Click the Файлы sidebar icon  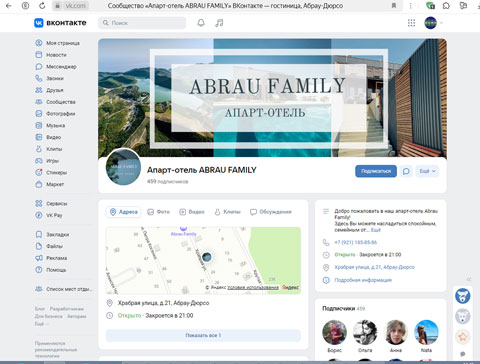[39, 246]
